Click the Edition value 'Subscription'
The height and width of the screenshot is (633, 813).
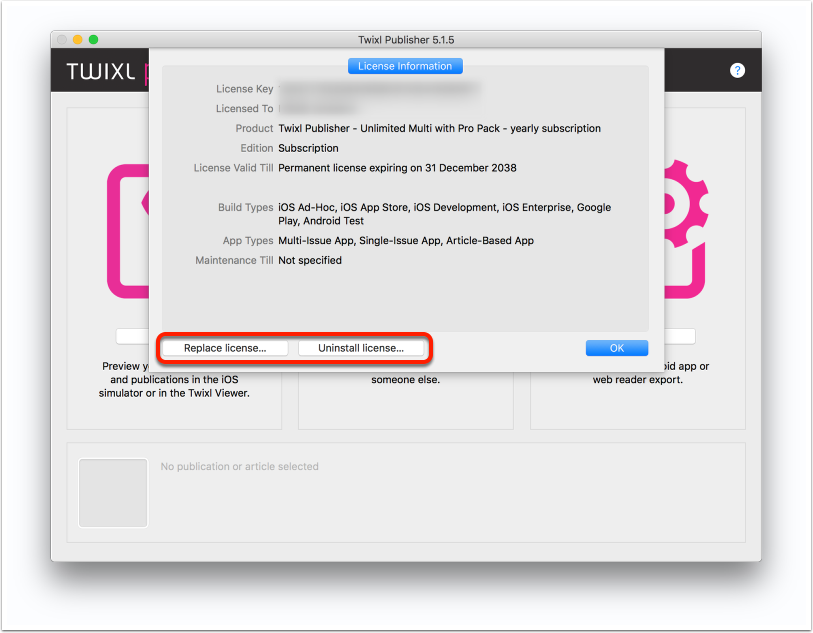click(x=309, y=148)
